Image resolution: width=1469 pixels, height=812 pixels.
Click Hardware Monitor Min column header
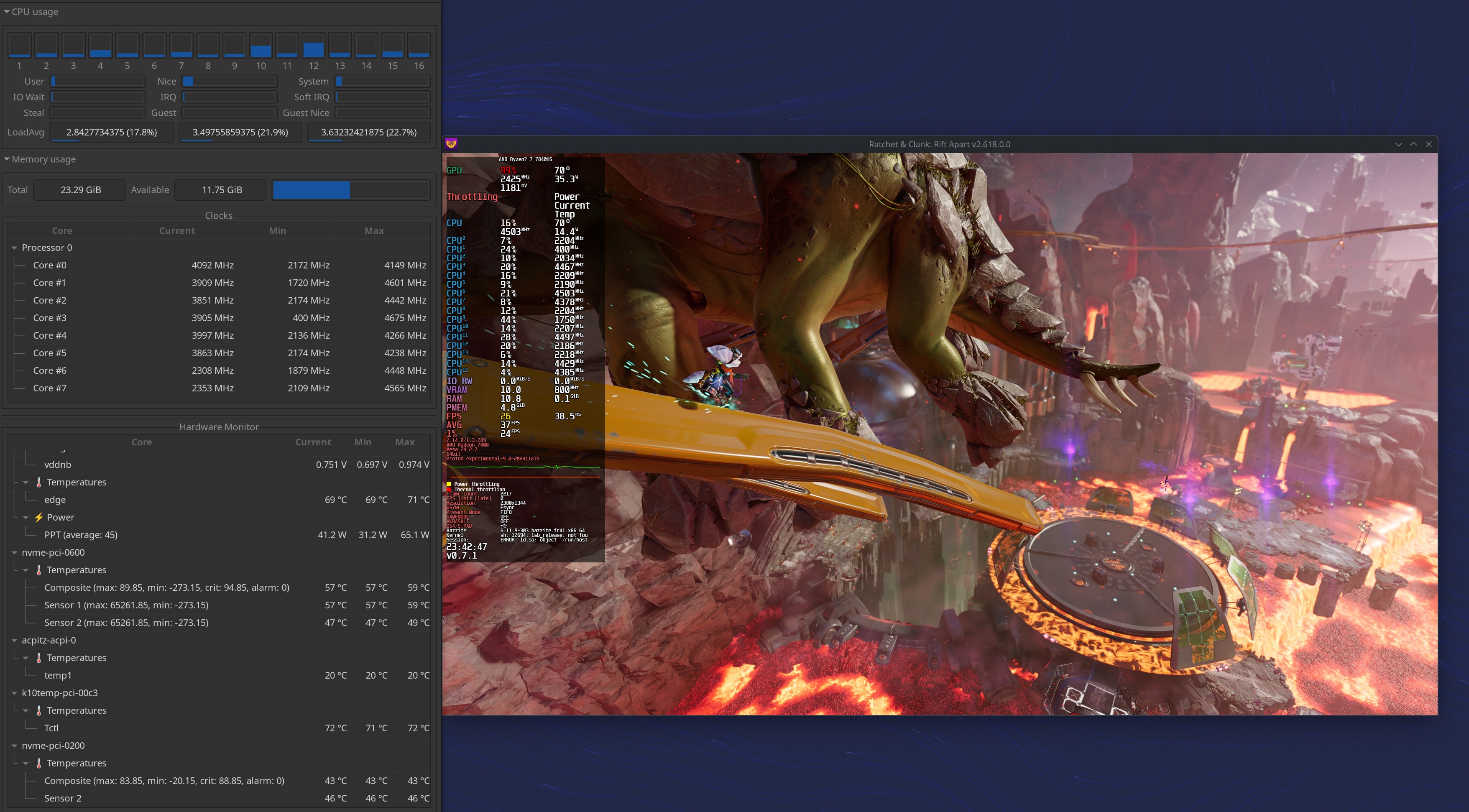(363, 442)
